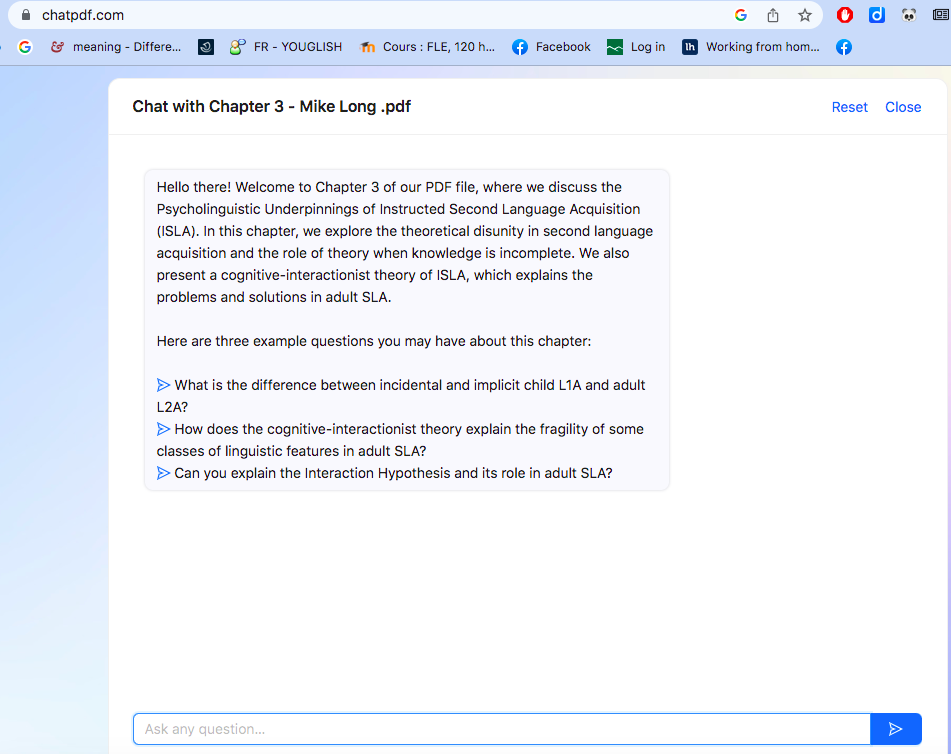Viewport: 951px width, 754px height.
Task: Click the Ask any question input field
Action: 502,729
